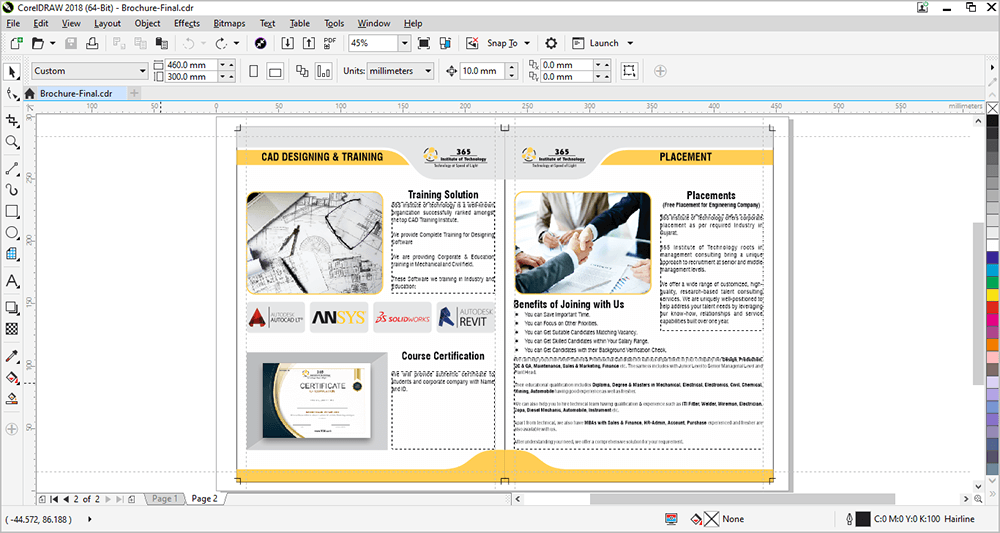Select the Zoom magnifier tool

tap(11, 142)
